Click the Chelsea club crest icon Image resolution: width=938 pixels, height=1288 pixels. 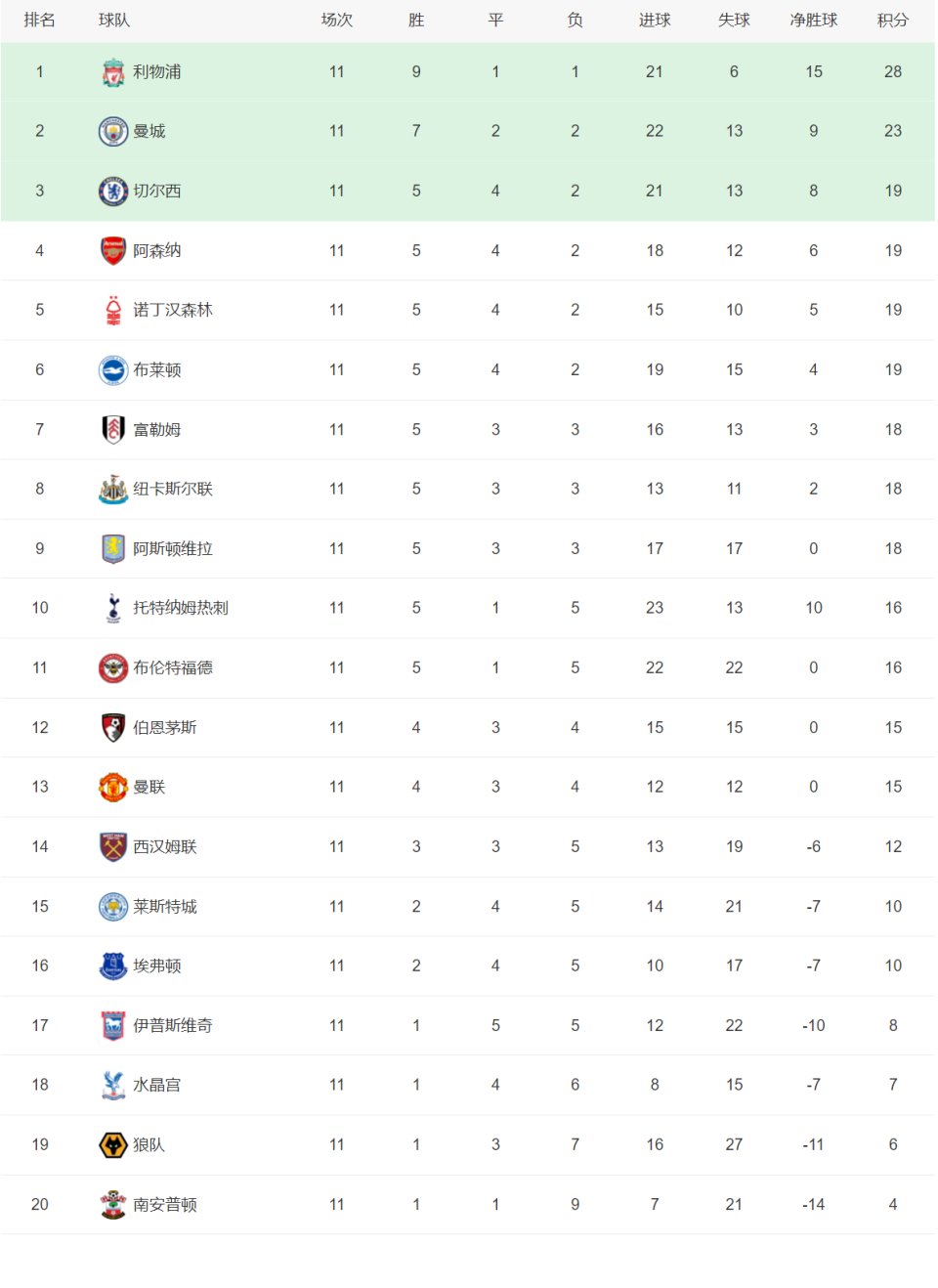pos(113,192)
